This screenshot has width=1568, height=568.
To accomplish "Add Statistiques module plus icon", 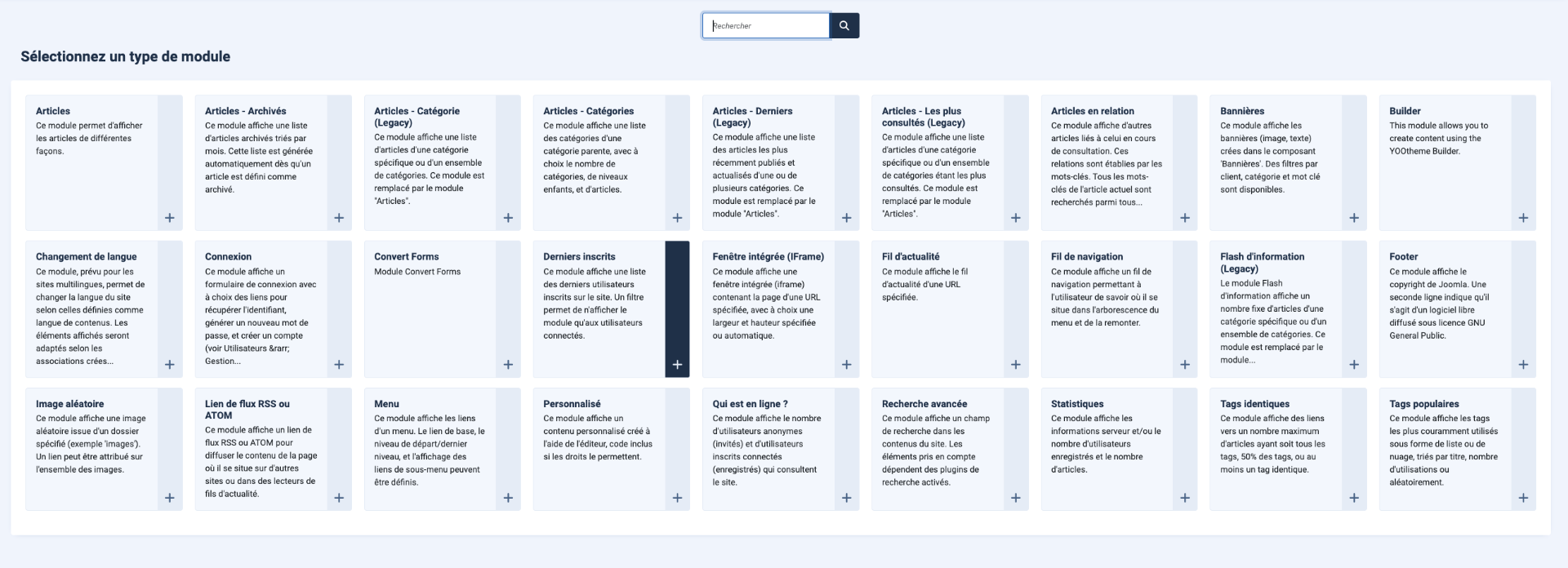I will tap(1185, 498).
